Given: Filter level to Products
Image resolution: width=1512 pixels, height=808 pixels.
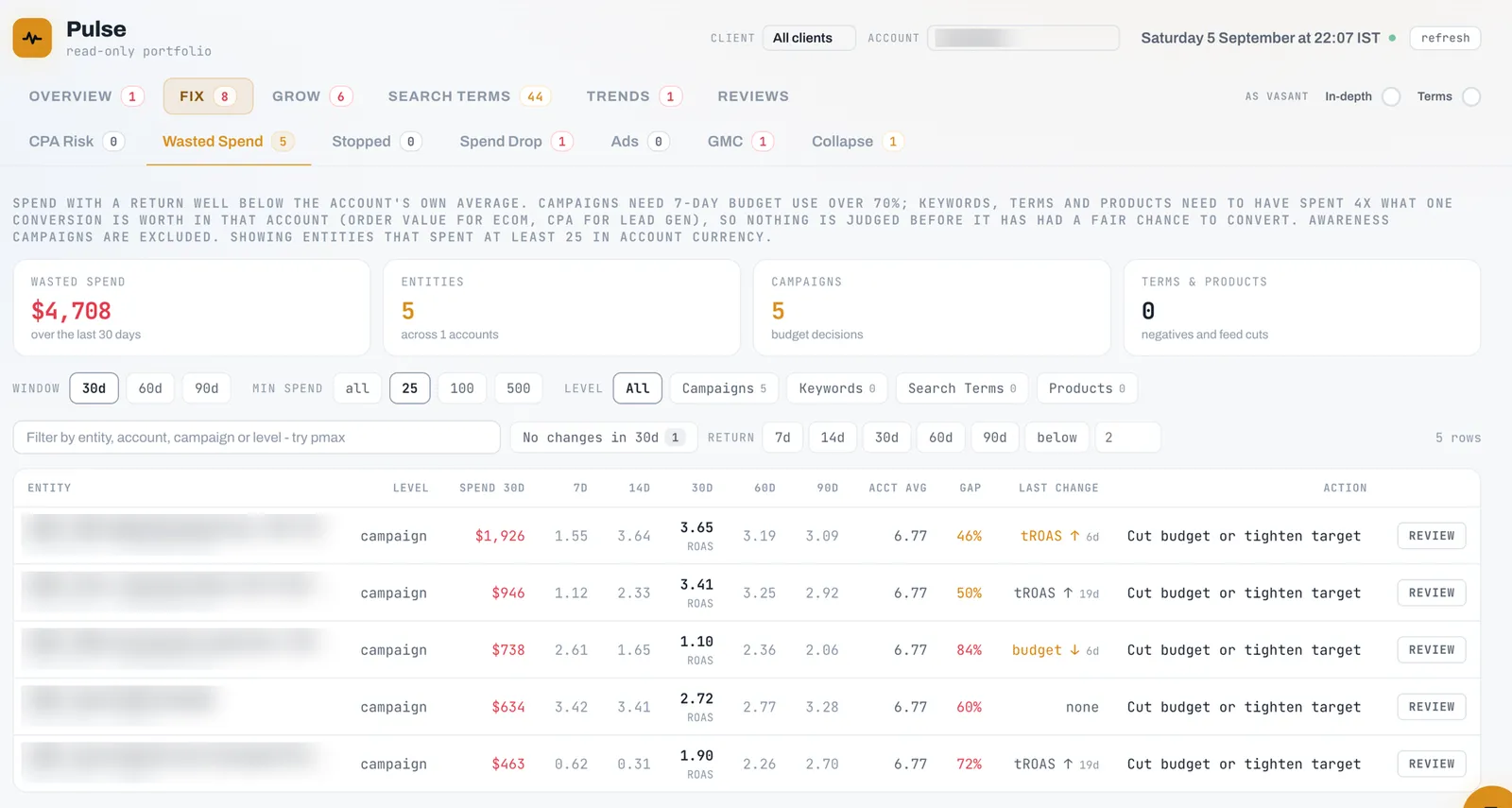Looking at the screenshot, I should click(1087, 388).
